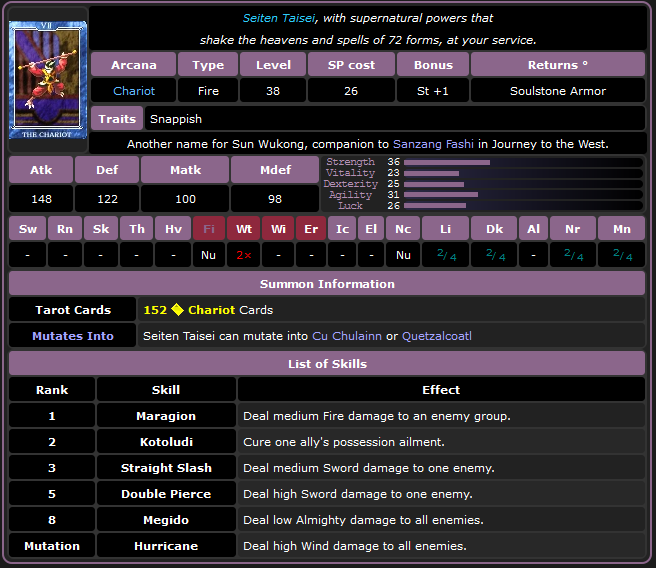
Task: Click the Returns column header
Action: 557,65
